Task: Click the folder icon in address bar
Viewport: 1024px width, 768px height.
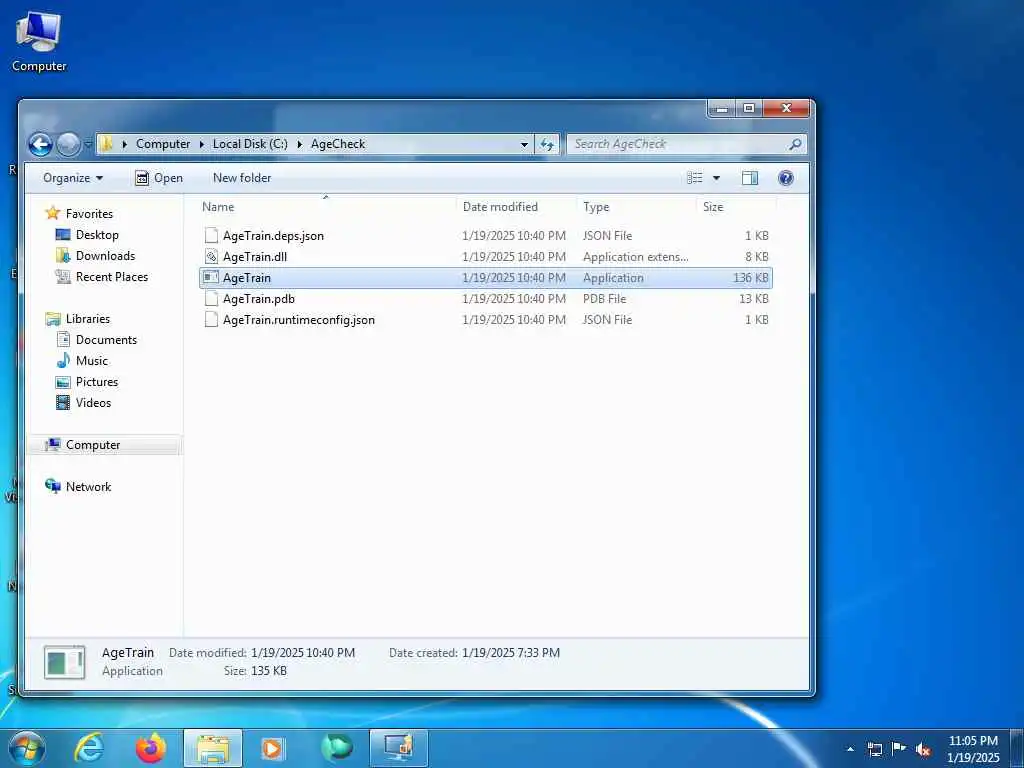Action: 106,144
